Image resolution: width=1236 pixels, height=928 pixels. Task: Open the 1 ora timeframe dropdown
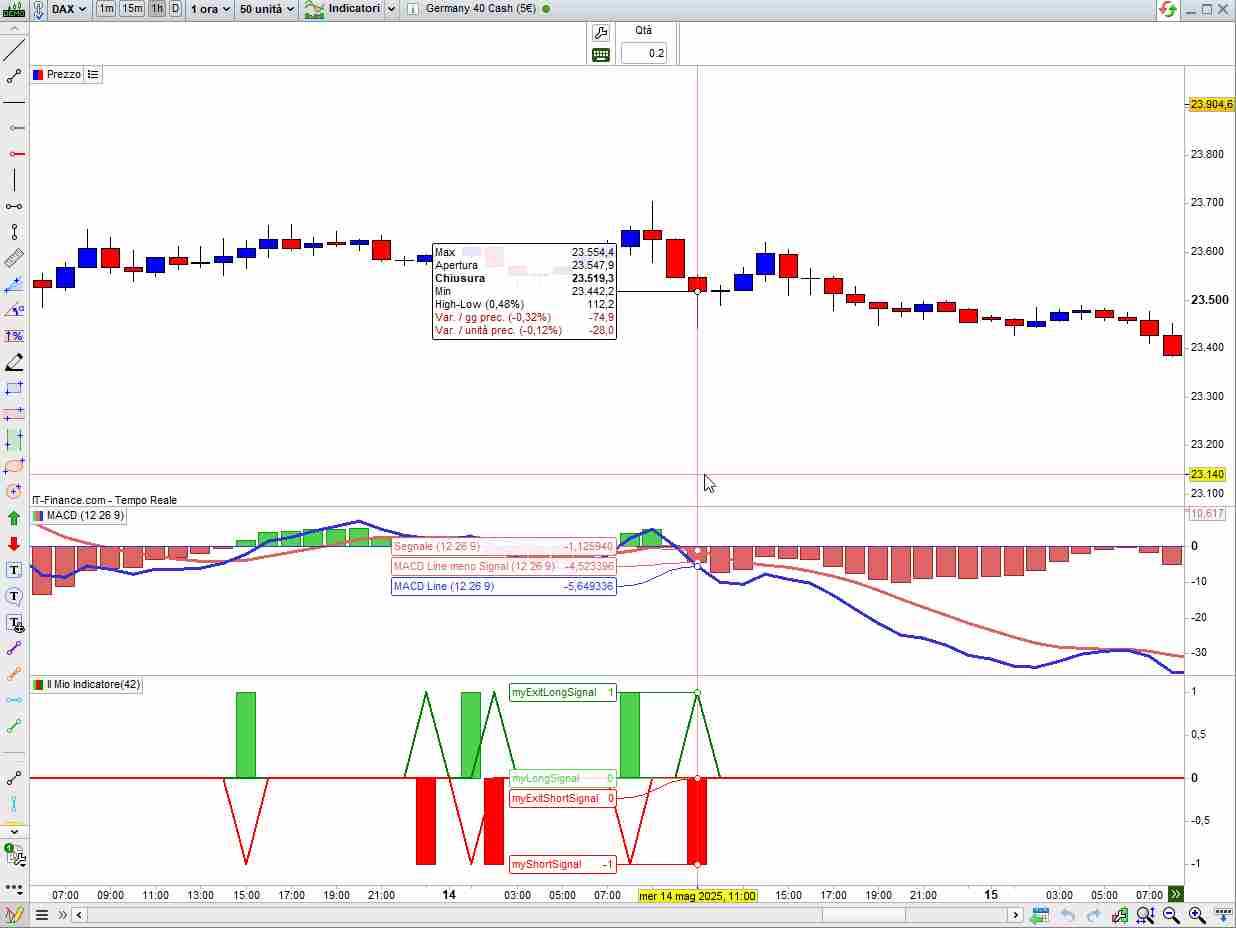pyautogui.click(x=211, y=9)
